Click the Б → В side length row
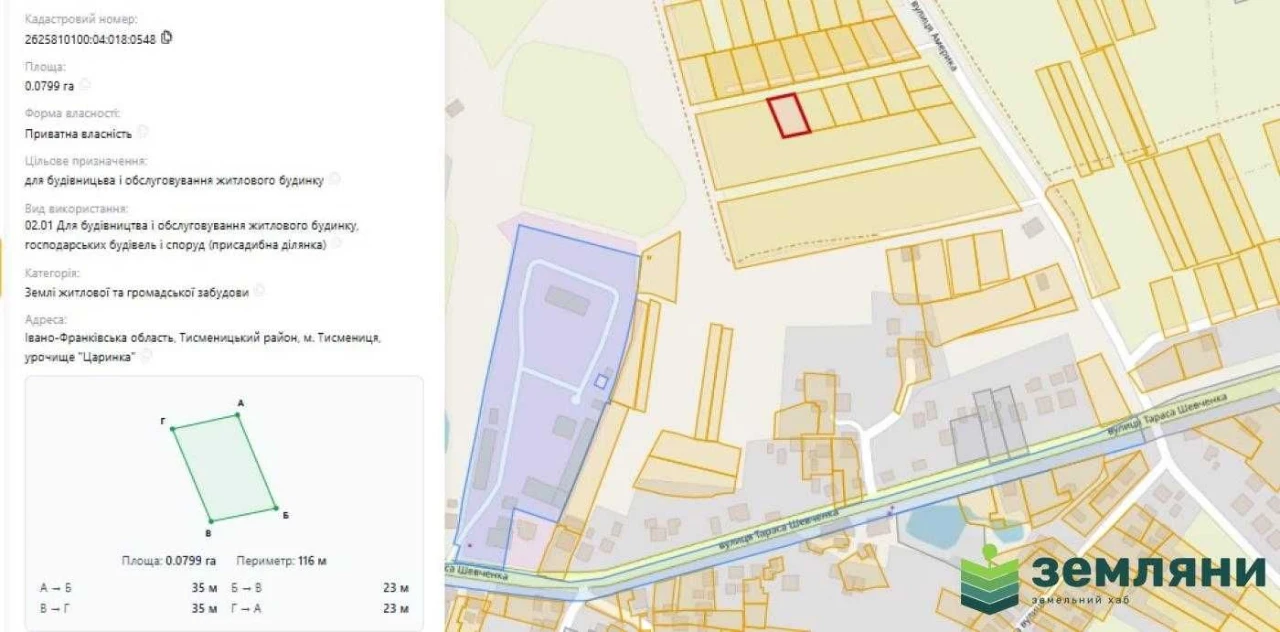Screen dimensions: 1280x632 (x=320, y=587)
